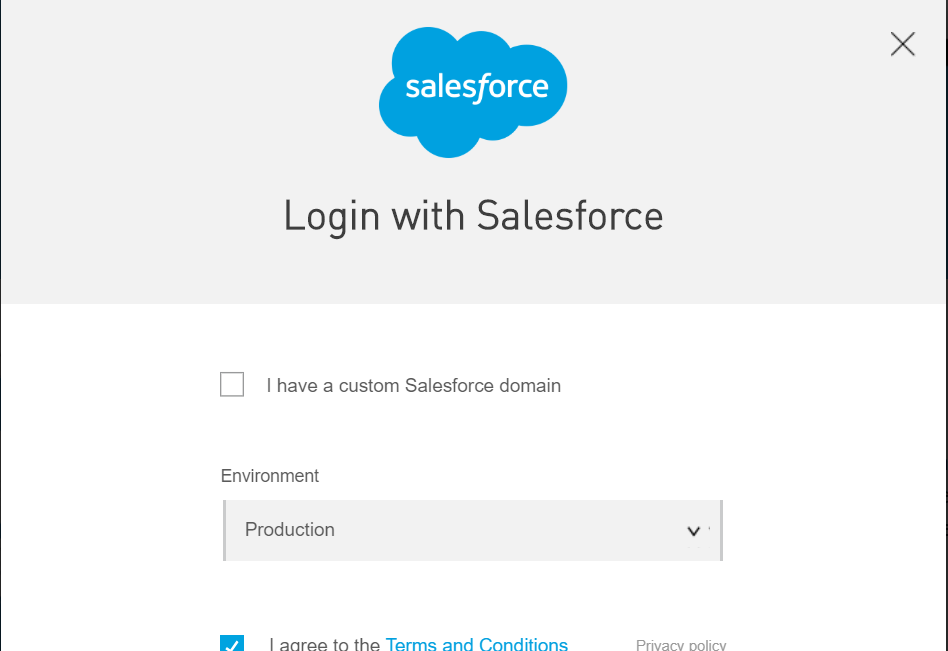Click the salesforce wordmark inside the cloud

(477, 87)
